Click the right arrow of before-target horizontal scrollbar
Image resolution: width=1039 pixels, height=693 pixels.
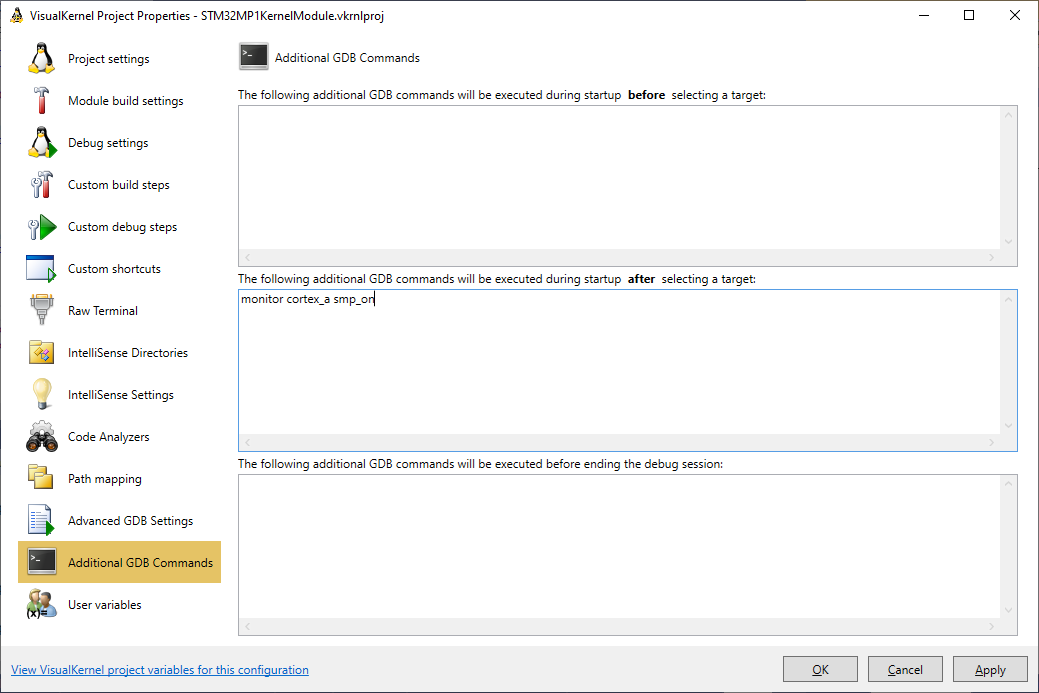(x=991, y=257)
